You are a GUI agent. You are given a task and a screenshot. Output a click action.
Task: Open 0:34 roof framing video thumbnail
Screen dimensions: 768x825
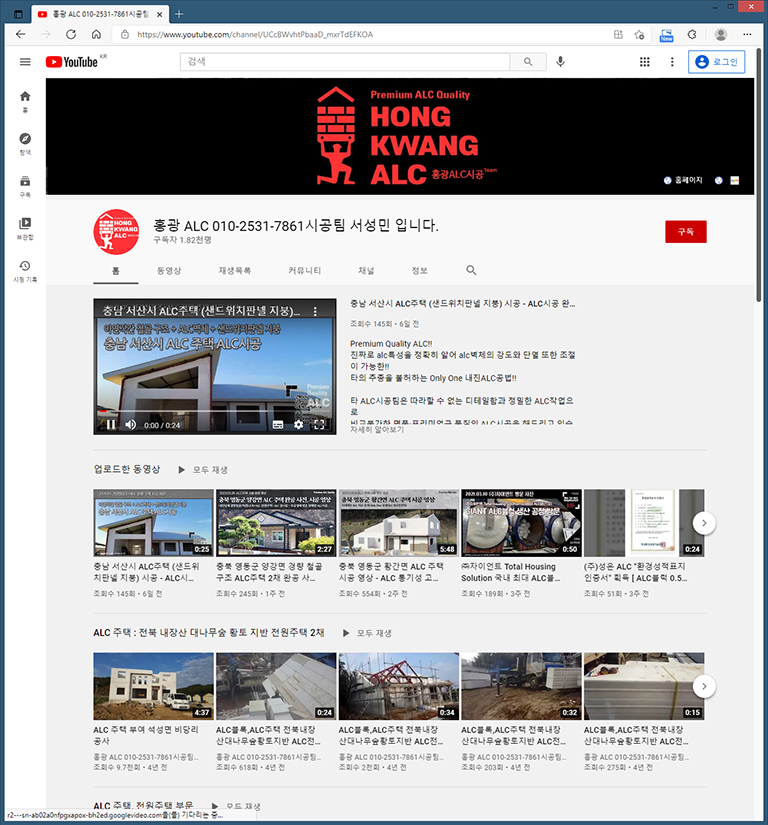click(x=398, y=686)
